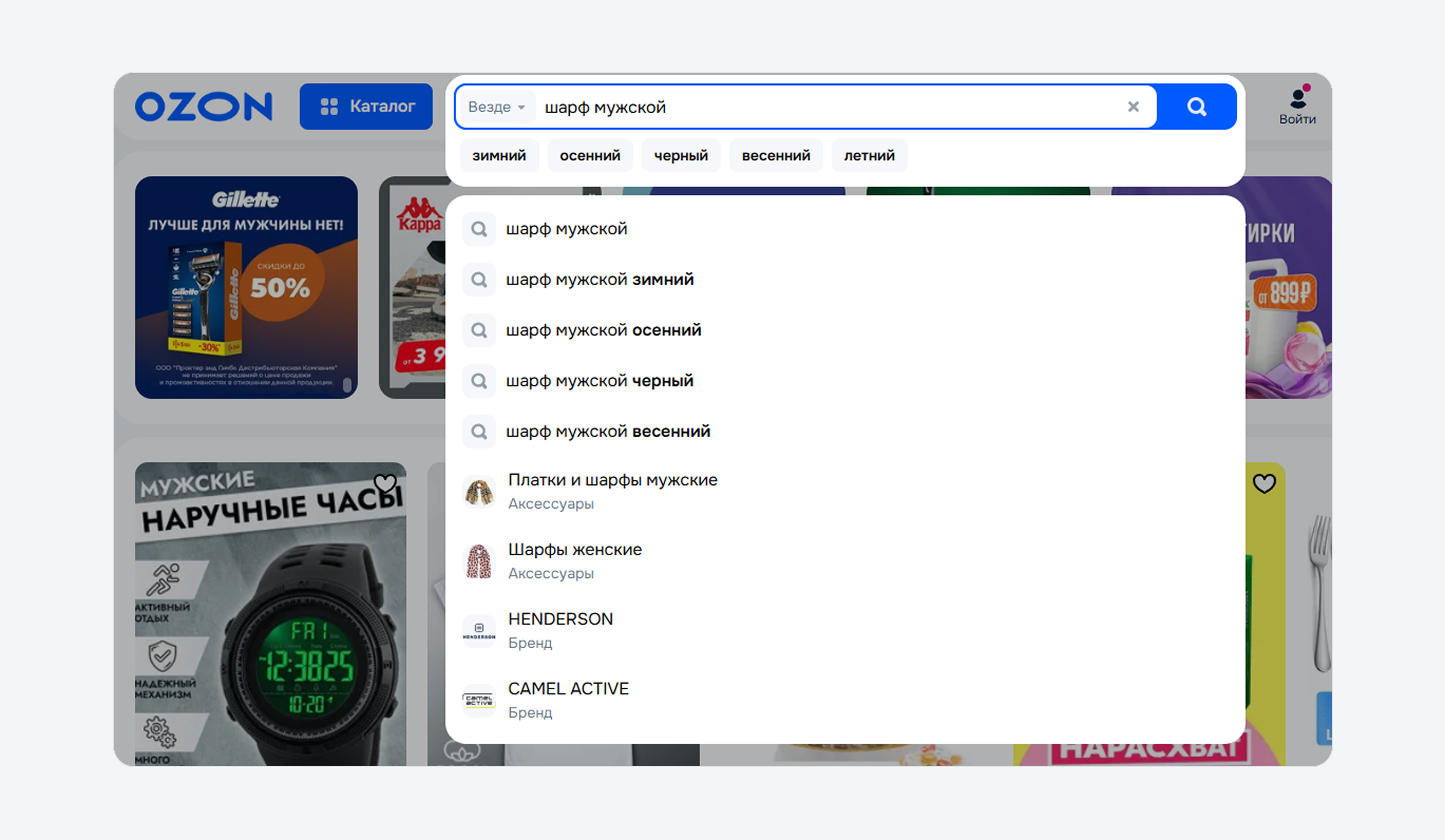Choose suggestion шарф мужской весенний

point(845,431)
